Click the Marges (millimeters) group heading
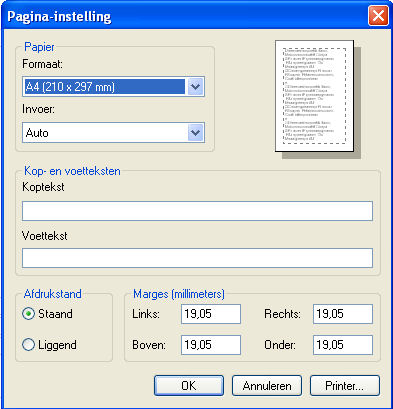This screenshot has width=393, height=409. coord(179,294)
